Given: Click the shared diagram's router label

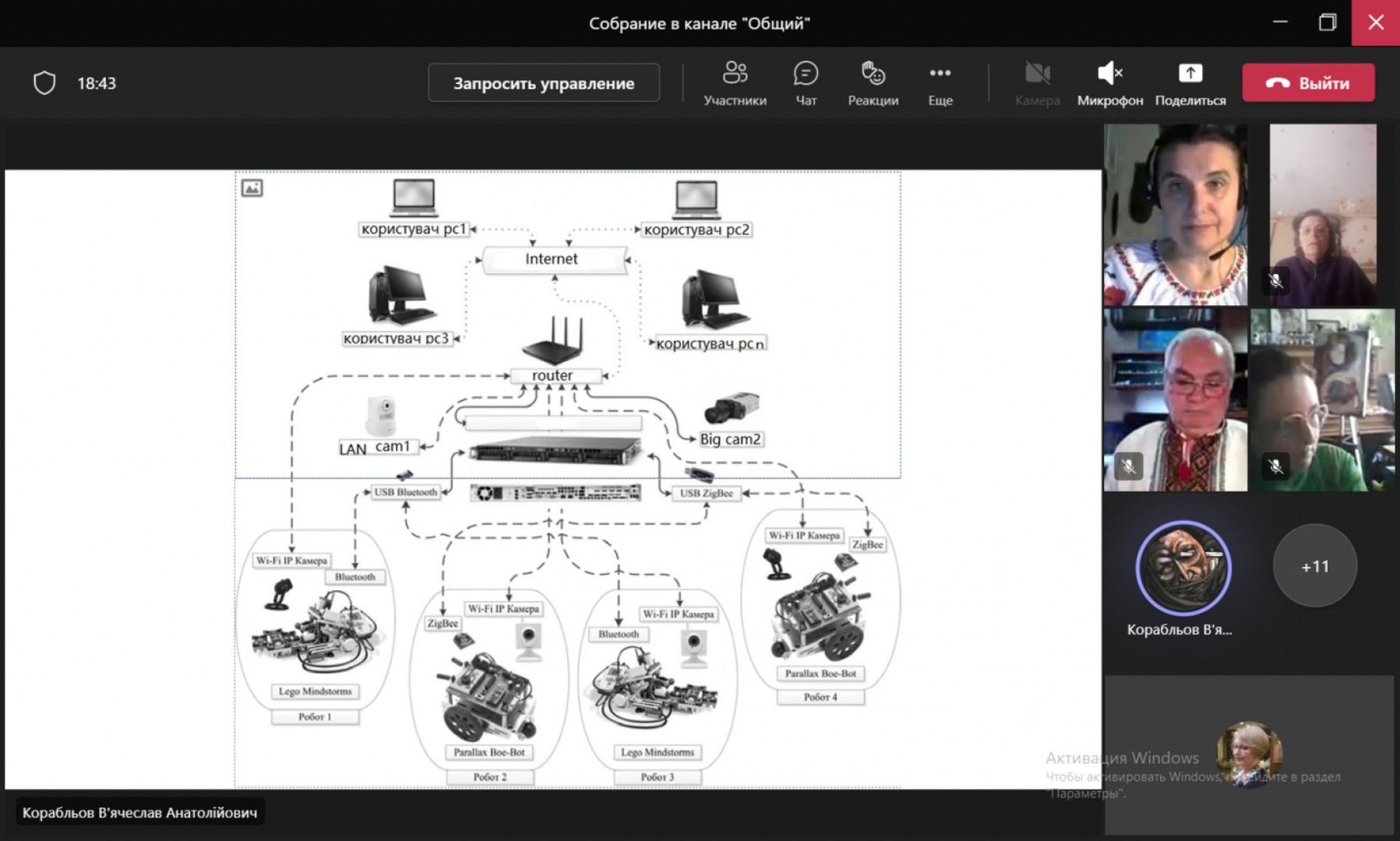Looking at the screenshot, I should pyautogui.click(x=552, y=375).
